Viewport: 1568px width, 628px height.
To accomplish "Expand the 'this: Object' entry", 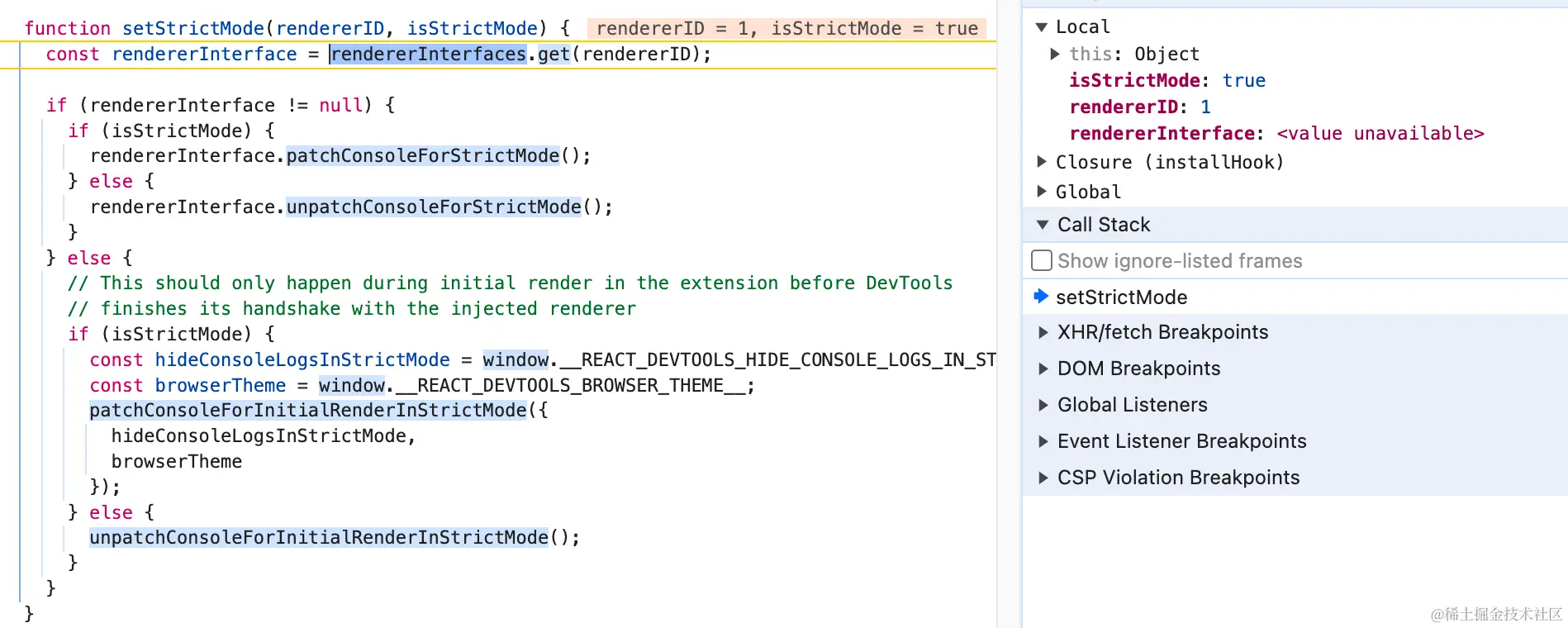I will tap(1055, 54).
